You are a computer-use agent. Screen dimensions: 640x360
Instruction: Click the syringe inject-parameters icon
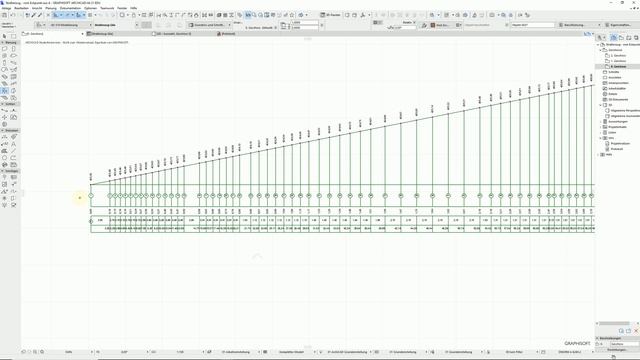click(40, 15)
